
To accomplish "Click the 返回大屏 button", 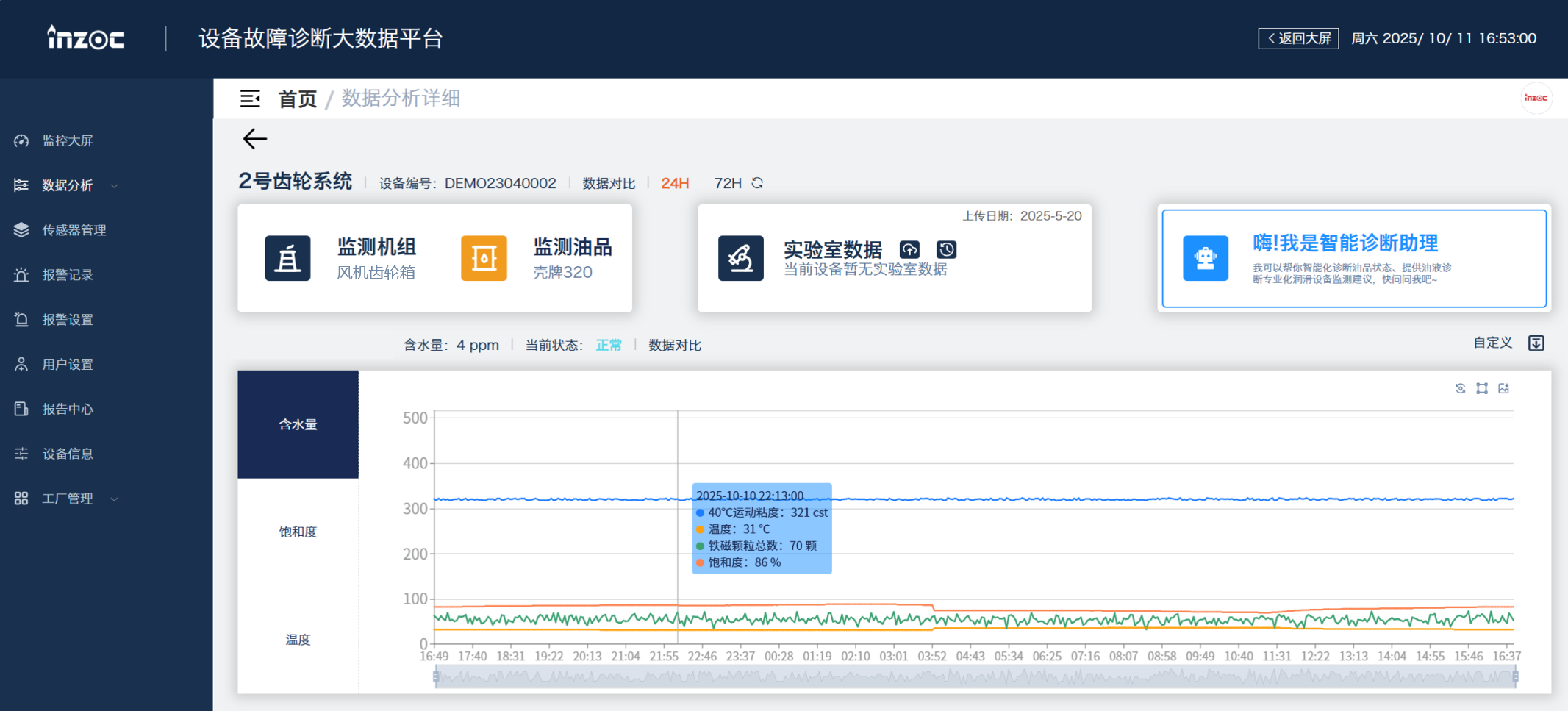I will (1298, 37).
